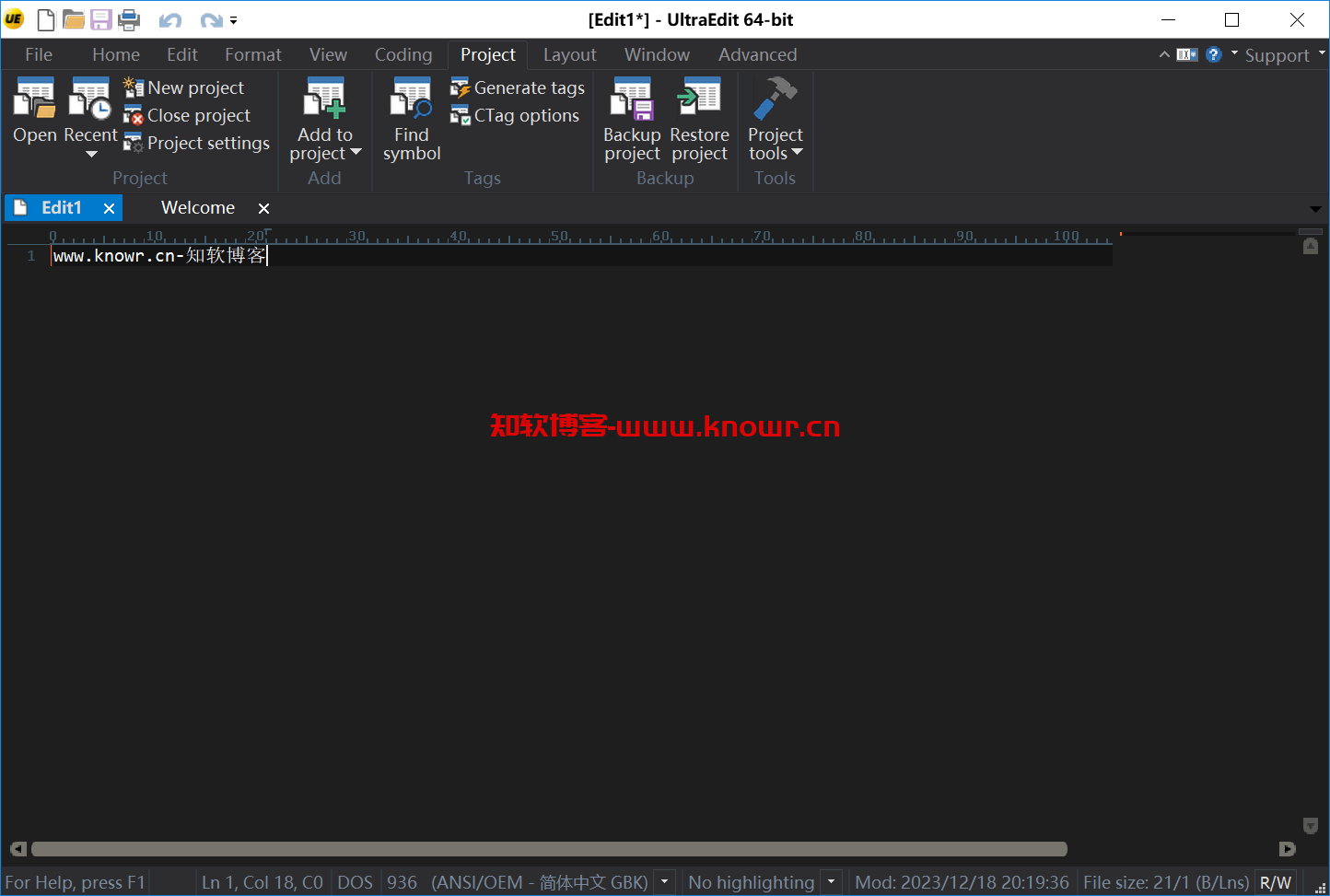
Task: Click No highlighting in status bar
Action: (x=752, y=882)
